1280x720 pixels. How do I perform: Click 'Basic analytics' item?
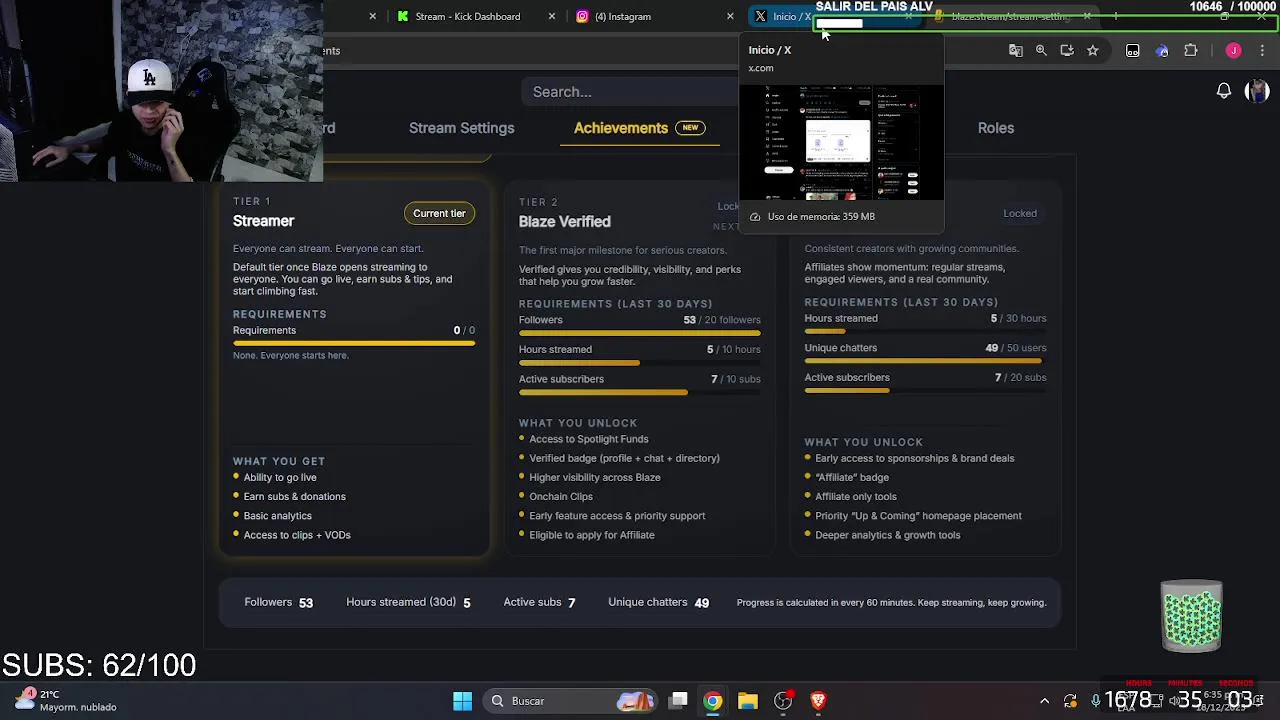pyautogui.click(x=278, y=516)
